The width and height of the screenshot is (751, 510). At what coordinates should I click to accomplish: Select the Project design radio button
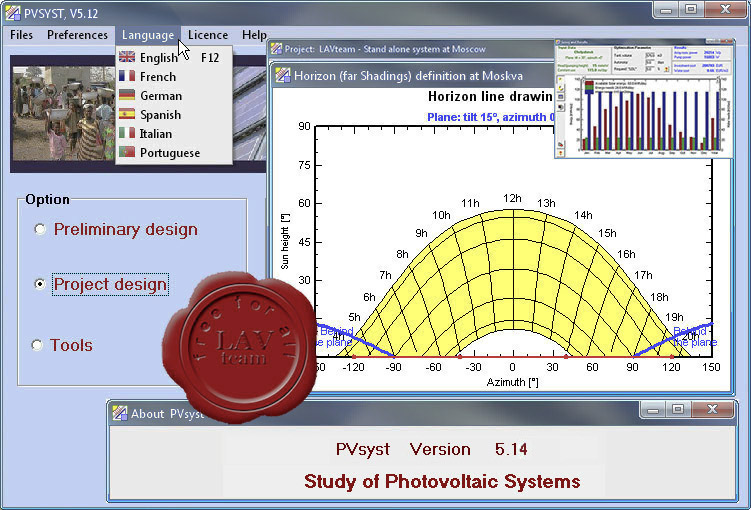40,284
